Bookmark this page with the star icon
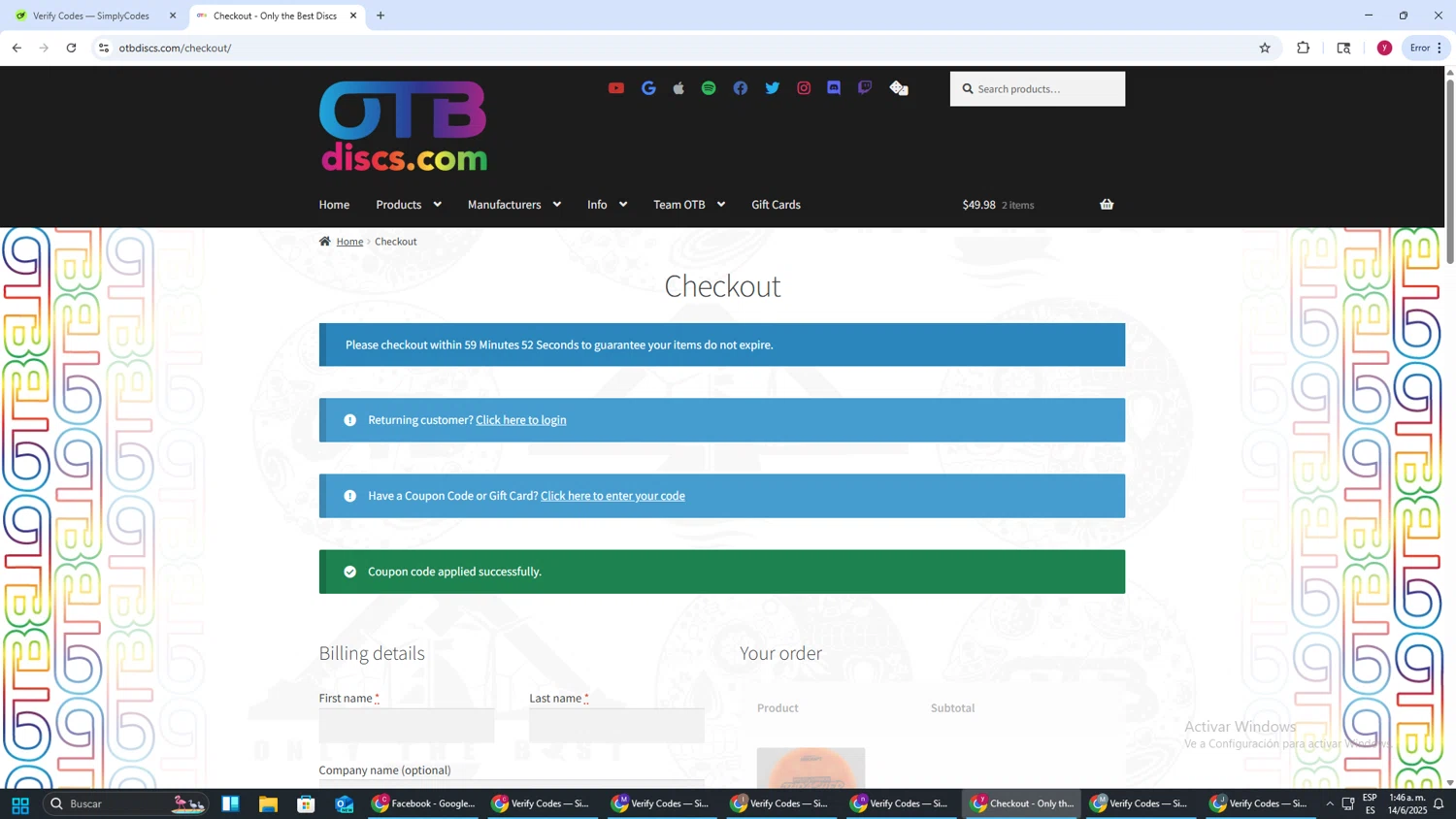This screenshot has width=1456, height=819. 1265,48
